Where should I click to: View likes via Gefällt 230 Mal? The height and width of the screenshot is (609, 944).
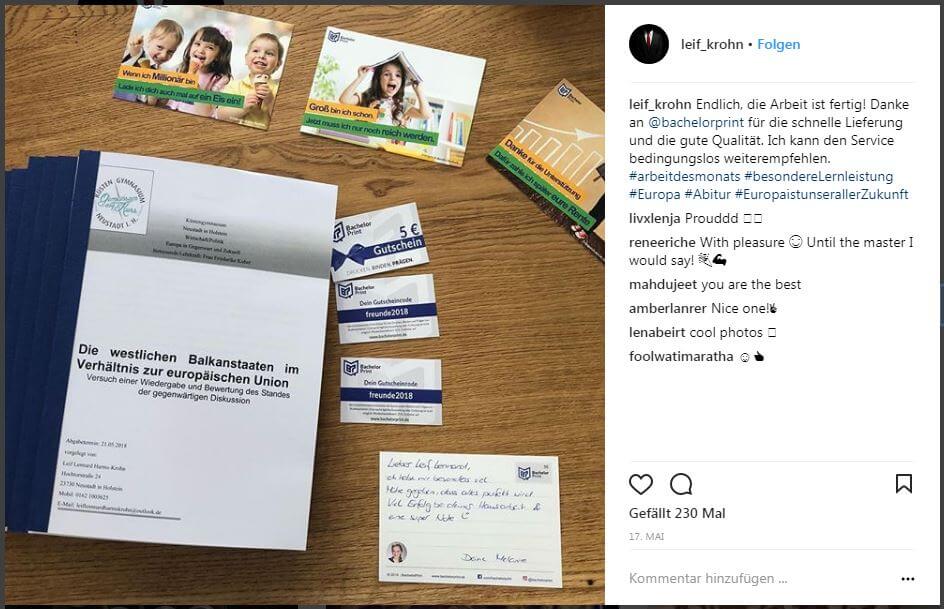[x=677, y=513]
